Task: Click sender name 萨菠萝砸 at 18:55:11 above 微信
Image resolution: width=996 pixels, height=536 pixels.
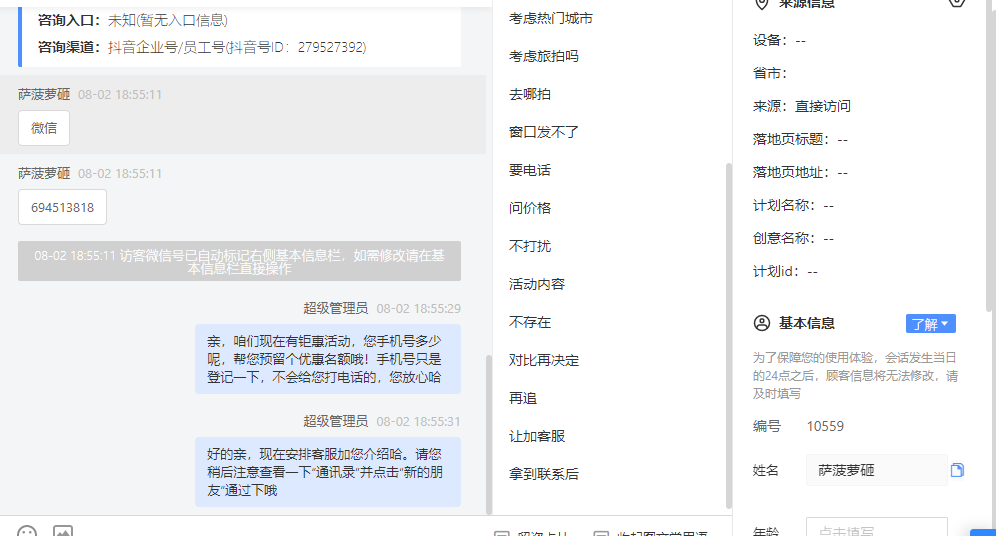Action: pos(44,95)
